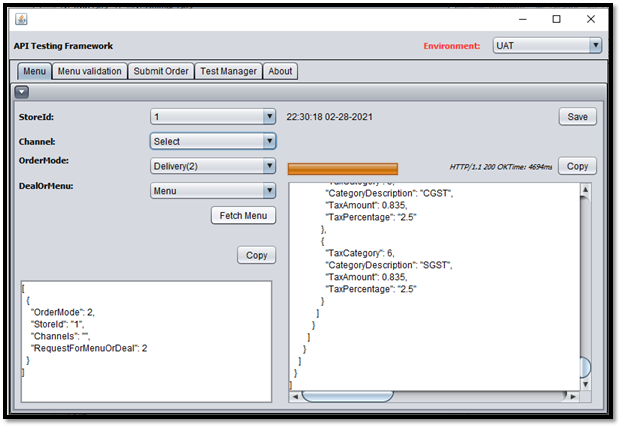Select the Menu tab
Viewport: 622px width, 428px height.
click(x=35, y=71)
